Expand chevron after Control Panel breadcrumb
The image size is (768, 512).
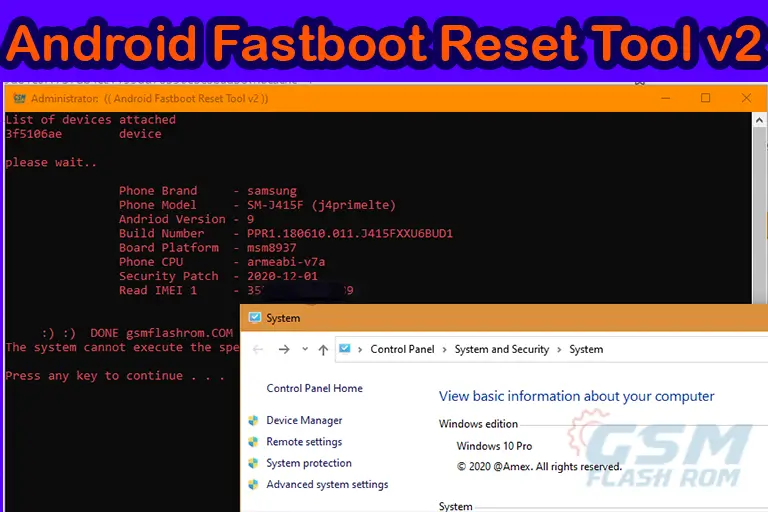click(444, 349)
